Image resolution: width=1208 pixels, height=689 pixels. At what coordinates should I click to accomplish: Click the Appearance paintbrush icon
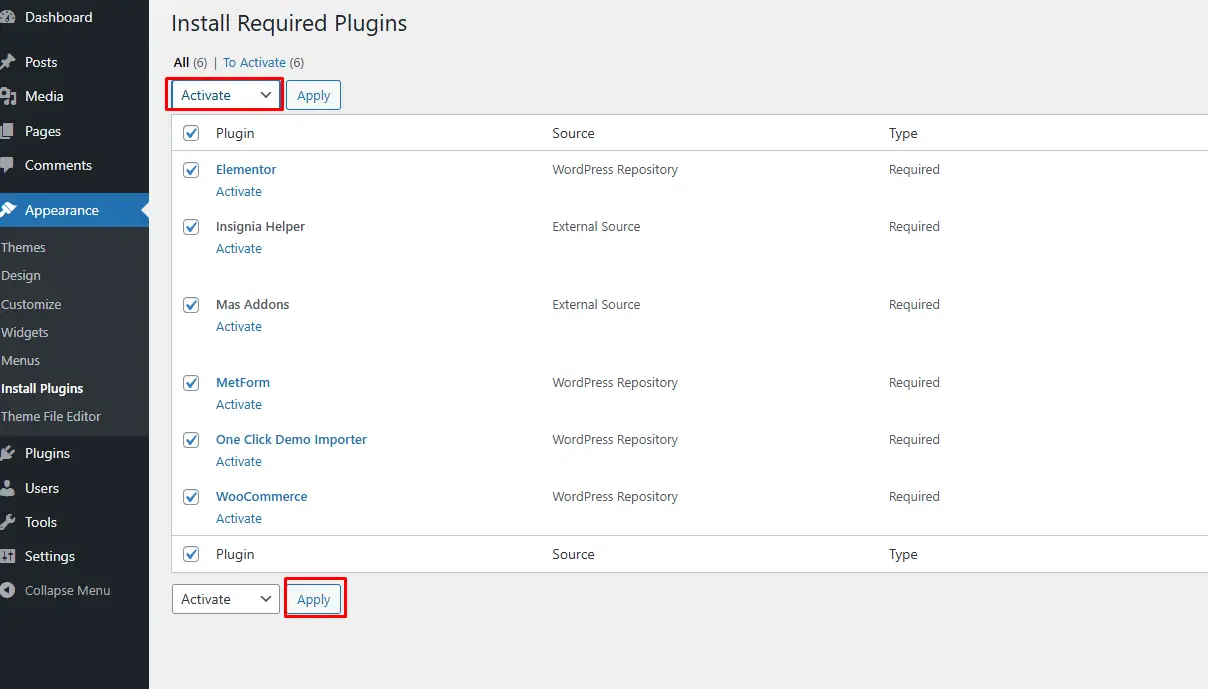7,210
